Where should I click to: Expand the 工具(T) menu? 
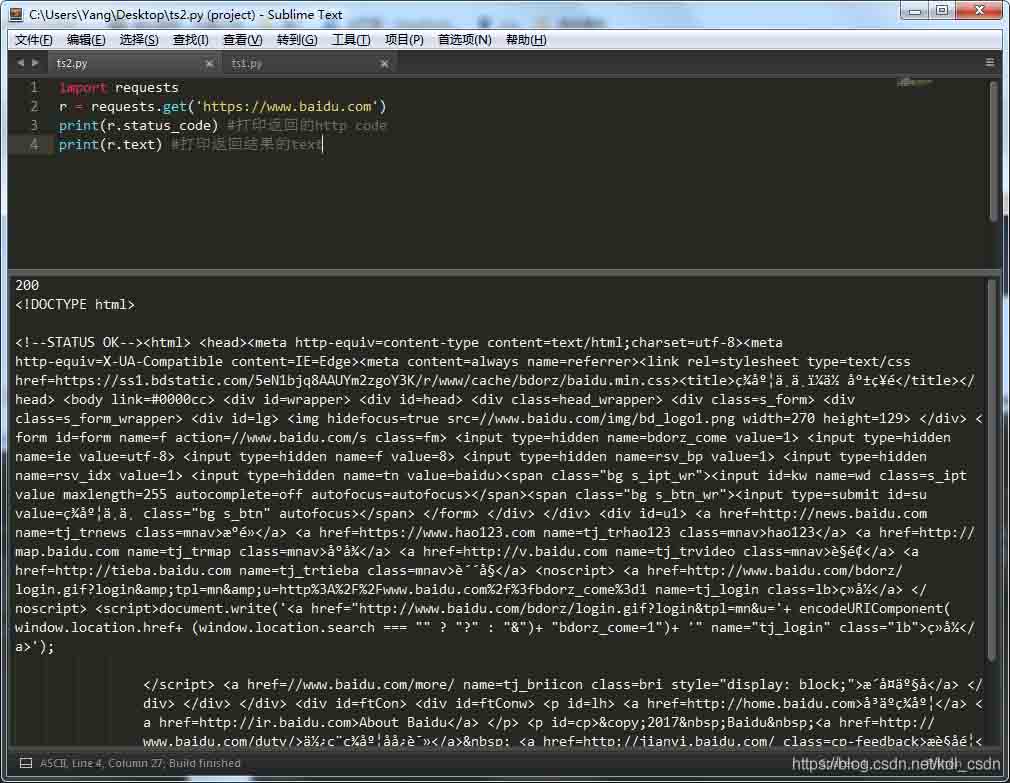(x=350, y=40)
